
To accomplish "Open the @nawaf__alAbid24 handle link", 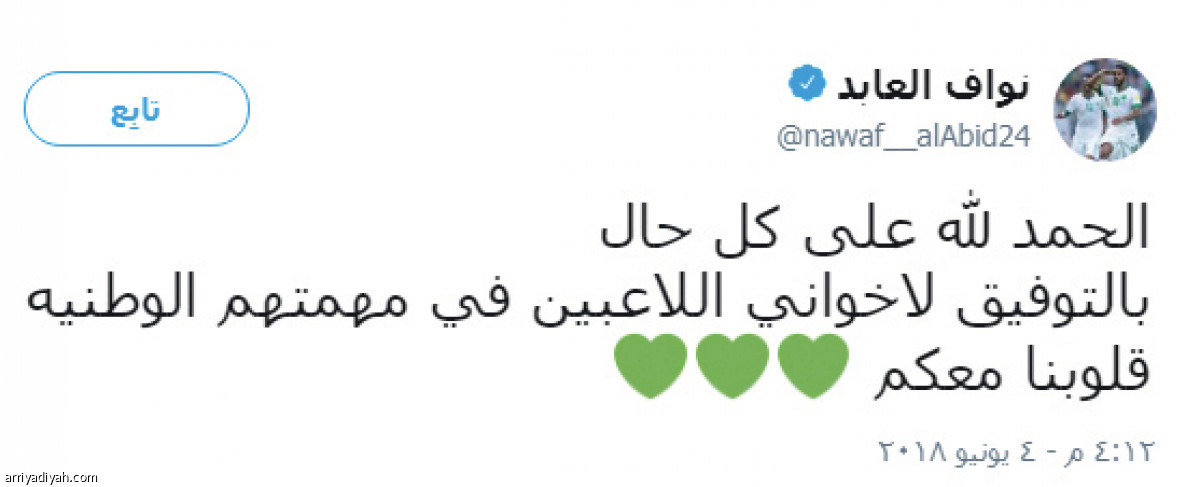I will 905,137.
